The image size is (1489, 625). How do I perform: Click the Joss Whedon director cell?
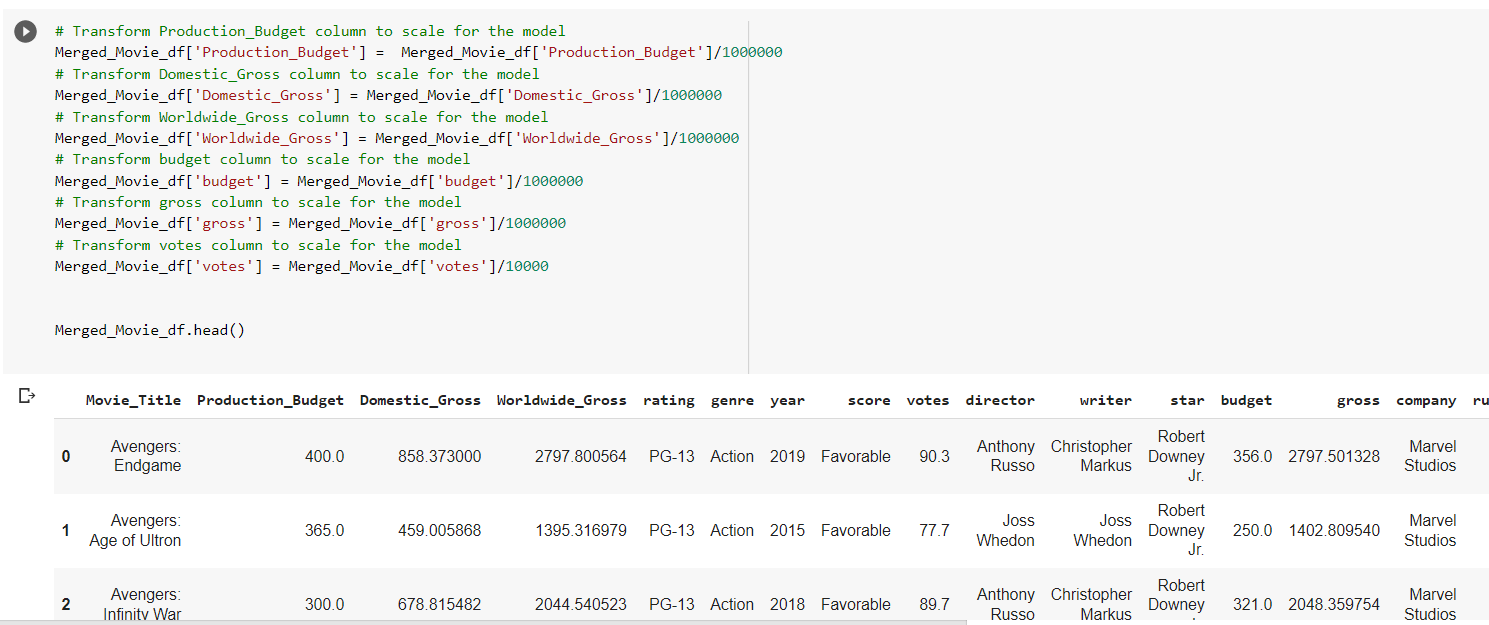(x=1005, y=530)
